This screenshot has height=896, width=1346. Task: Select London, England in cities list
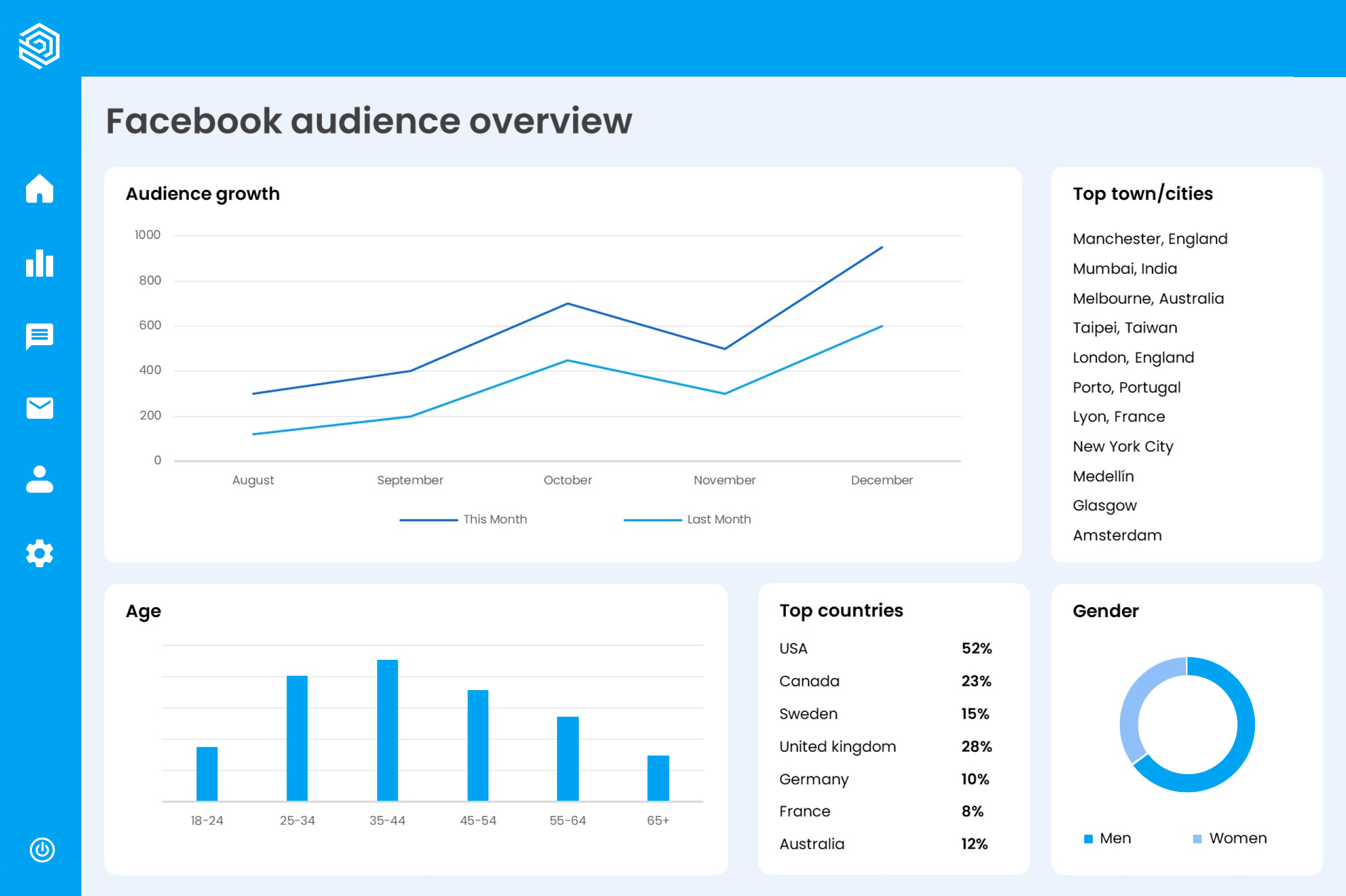pyautogui.click(x=1134, y=358)
